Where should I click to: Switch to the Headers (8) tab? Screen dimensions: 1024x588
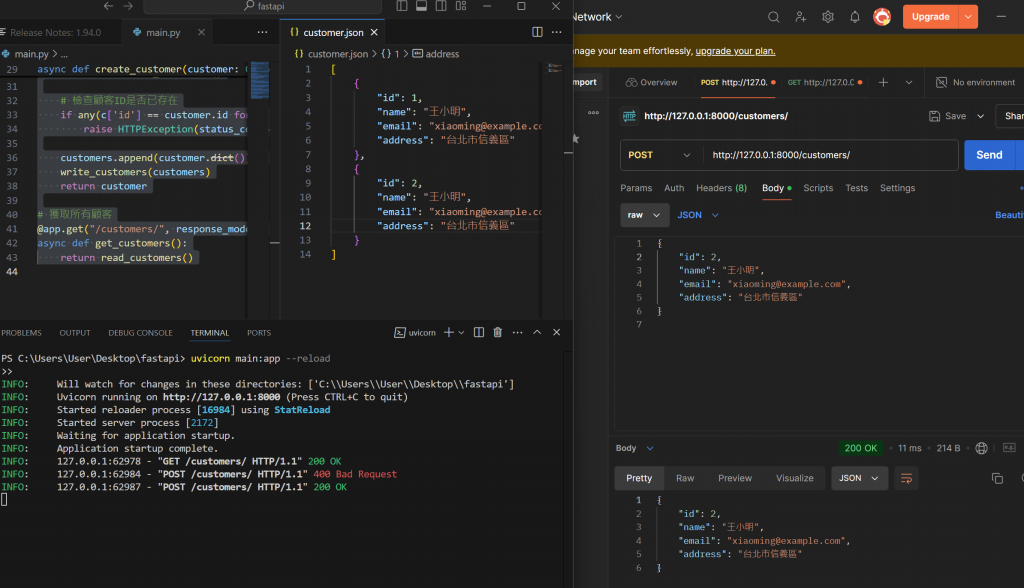coord(721,188)
